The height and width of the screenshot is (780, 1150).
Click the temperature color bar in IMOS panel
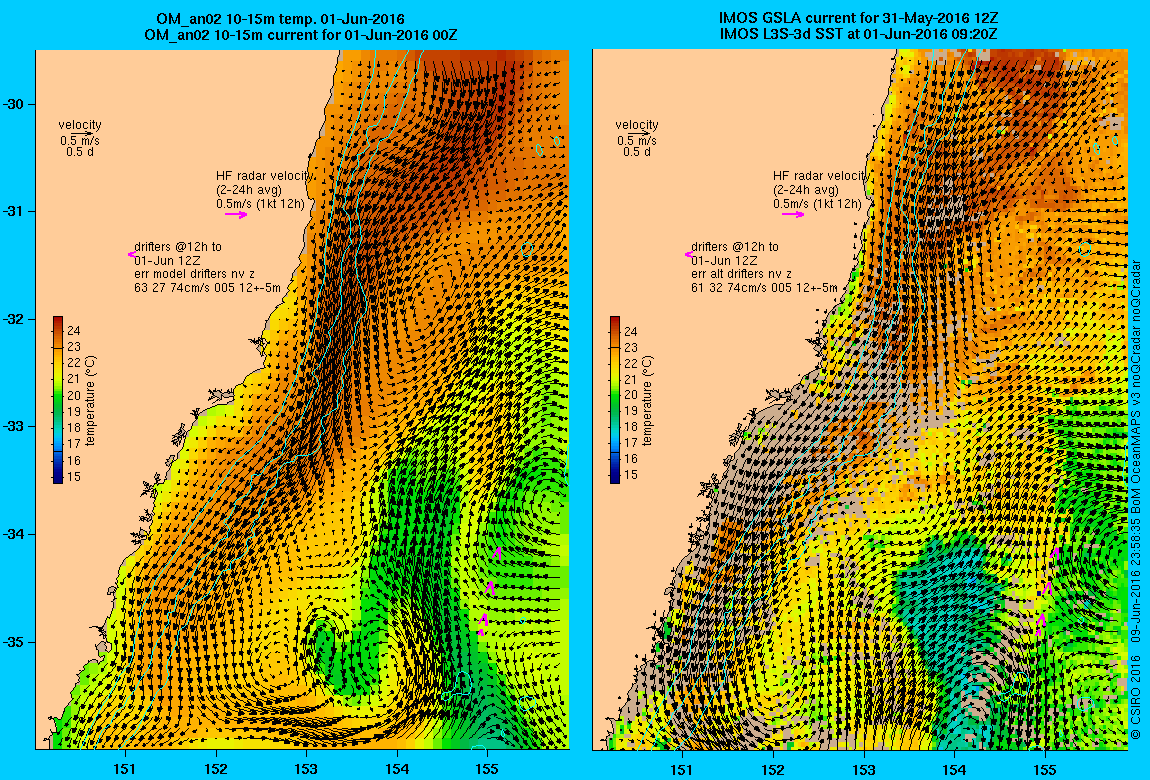[x=615, y=400]
